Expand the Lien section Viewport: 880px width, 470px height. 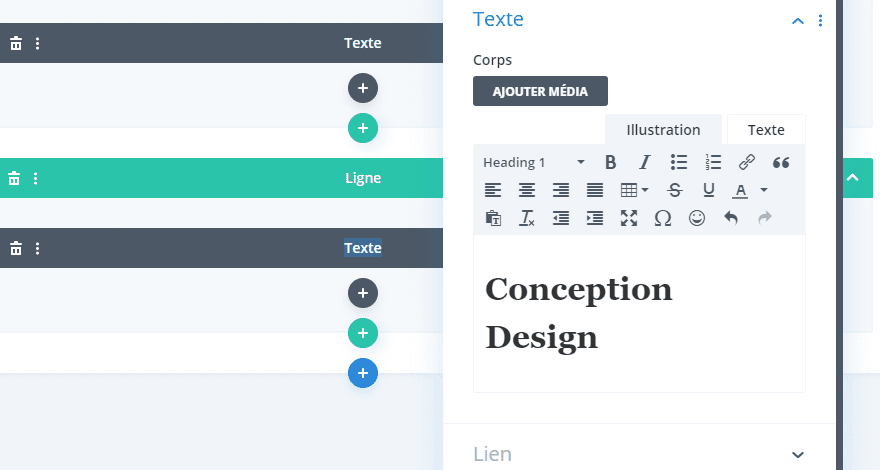[x=640, y=454]
